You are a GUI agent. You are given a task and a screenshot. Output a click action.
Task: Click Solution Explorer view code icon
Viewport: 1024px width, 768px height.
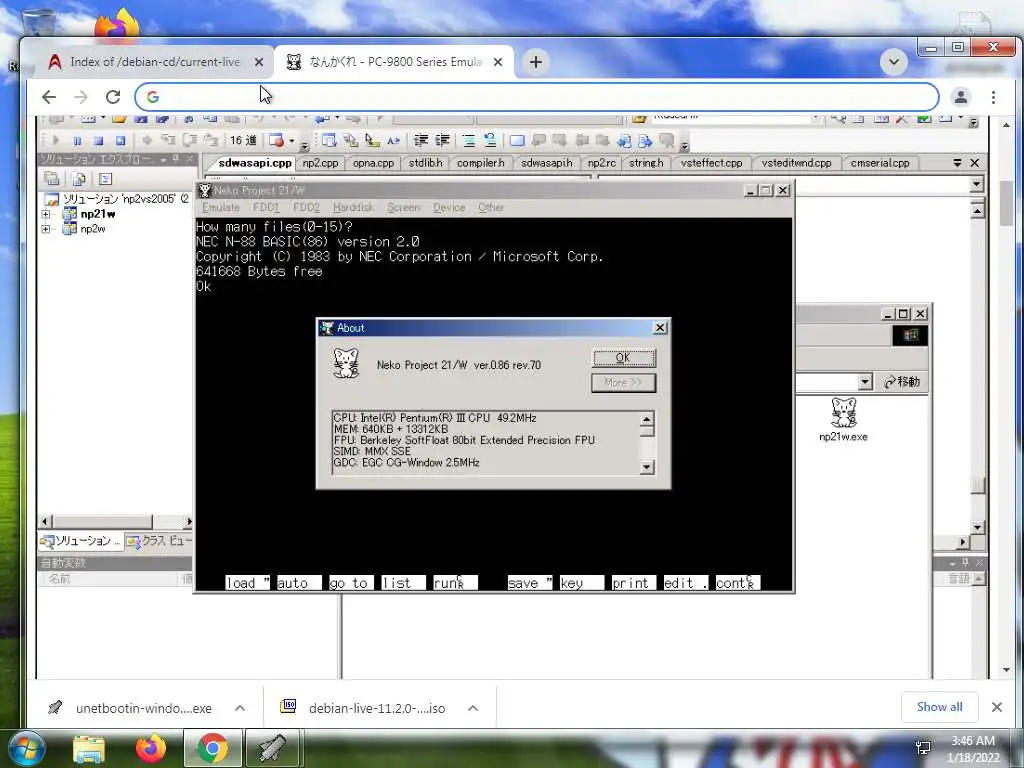click(105, 178)
